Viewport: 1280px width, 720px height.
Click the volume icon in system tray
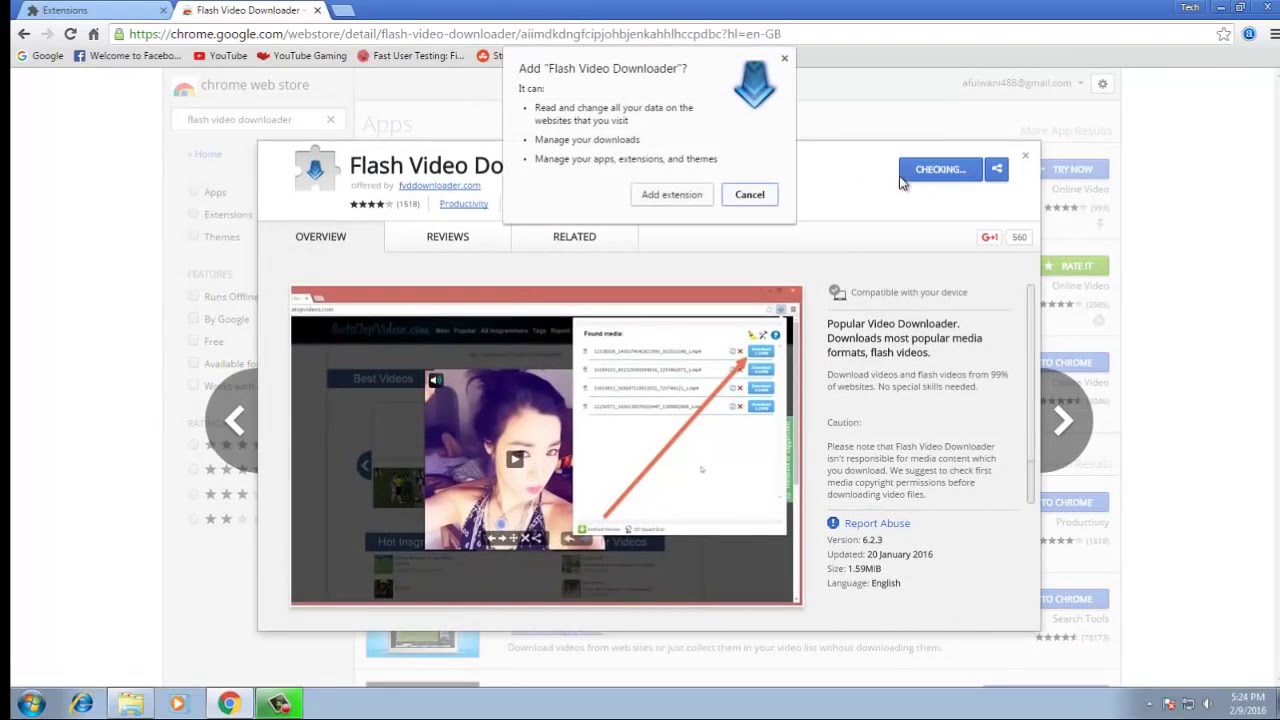[1207, 704]
